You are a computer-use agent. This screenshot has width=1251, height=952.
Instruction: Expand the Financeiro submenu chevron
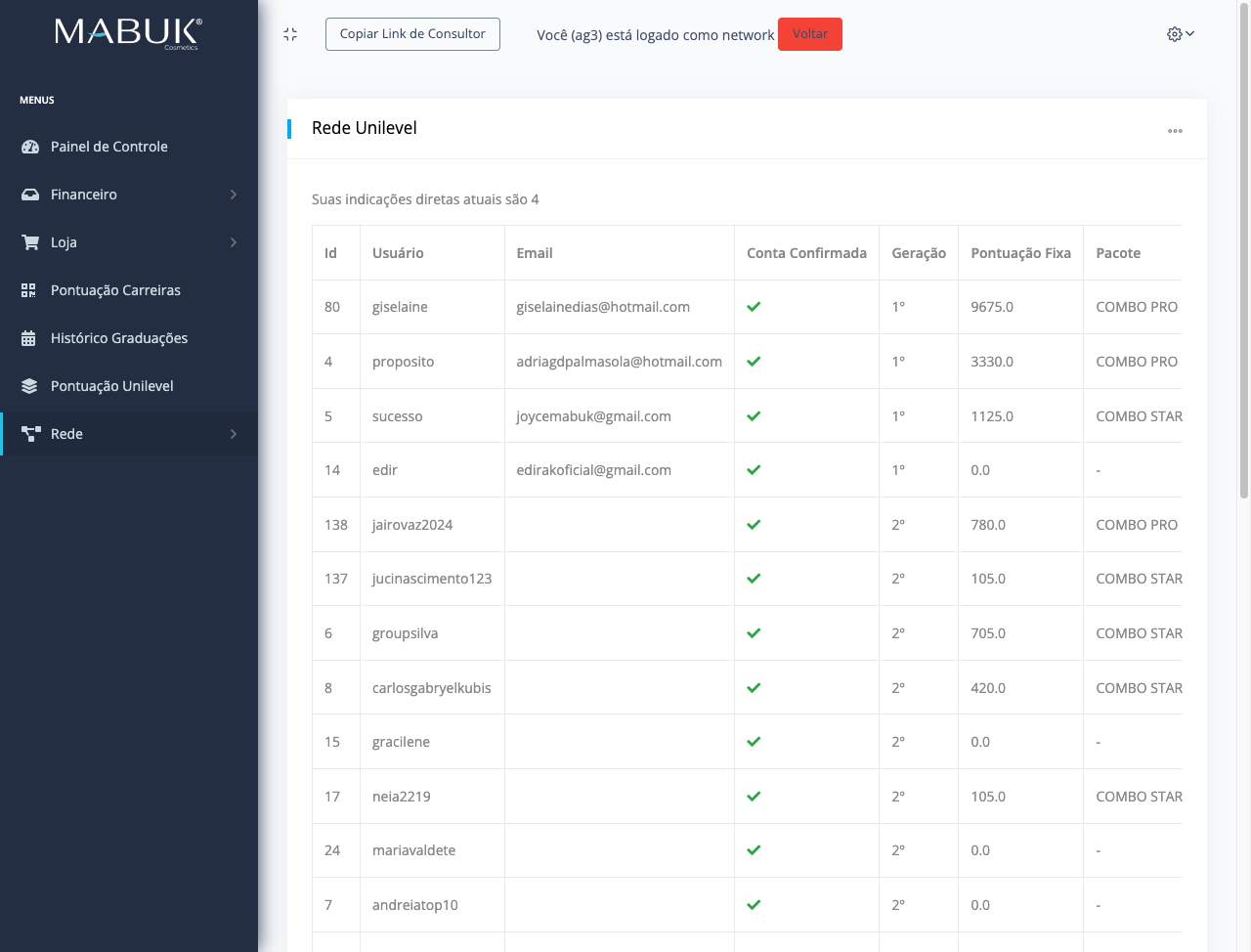coord(234,195)
